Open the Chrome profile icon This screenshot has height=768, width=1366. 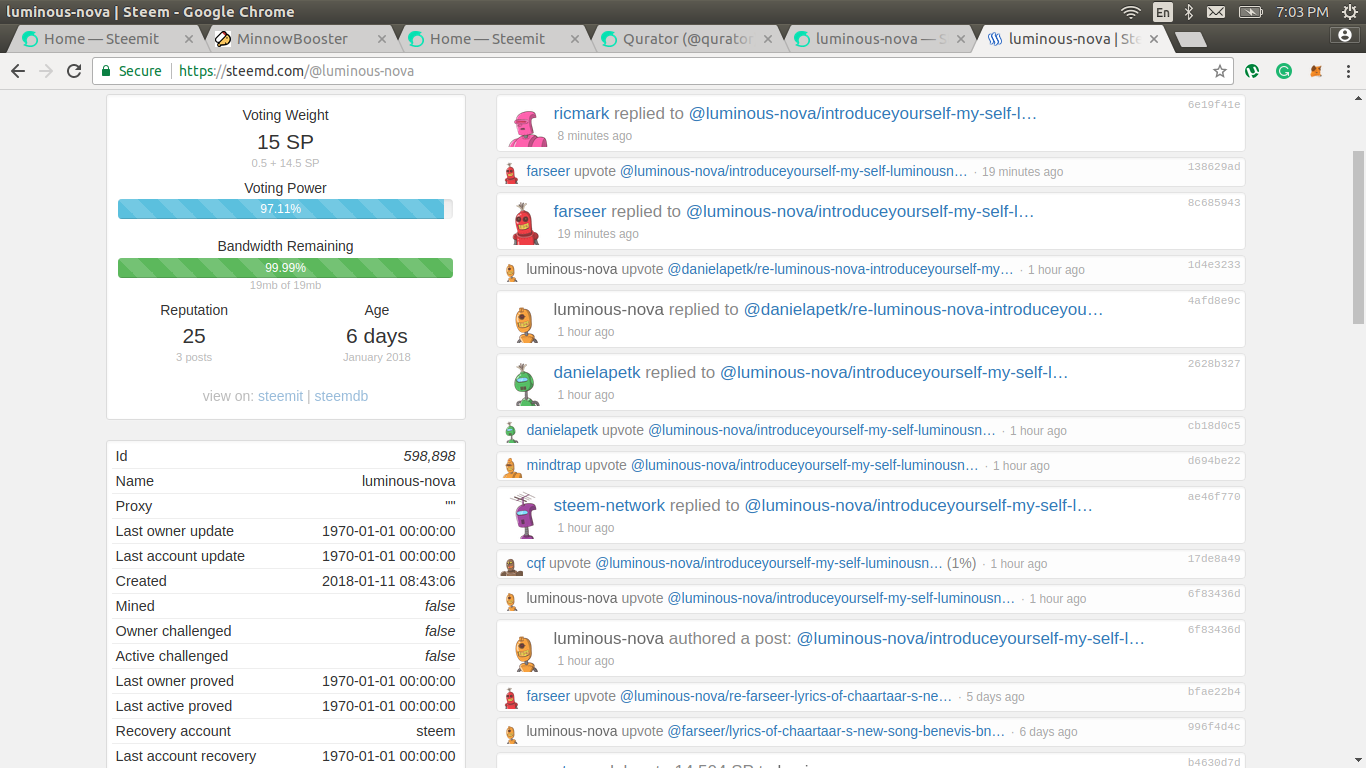point(1346,35)
